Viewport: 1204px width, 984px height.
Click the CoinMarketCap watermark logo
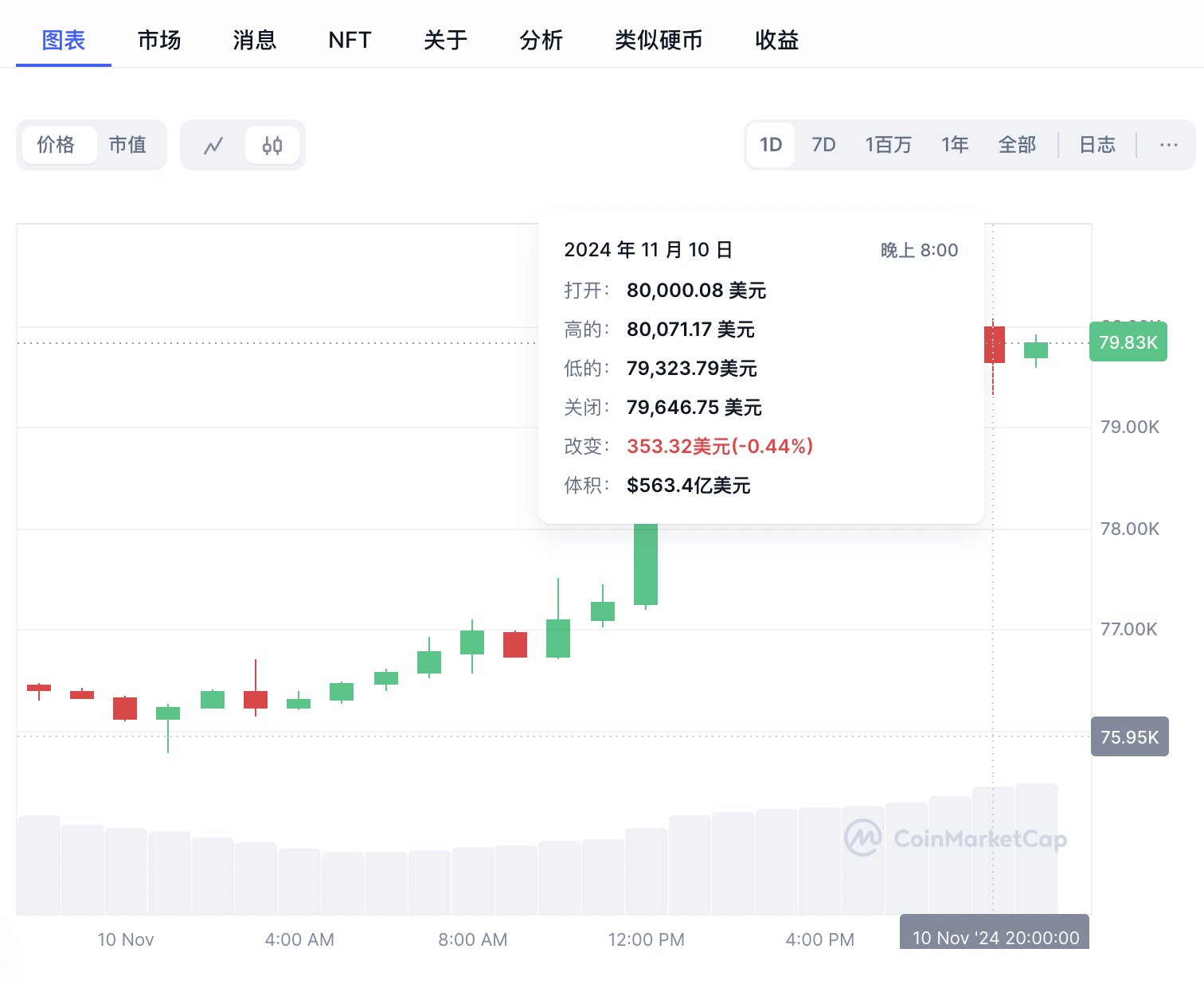[956, 838]
